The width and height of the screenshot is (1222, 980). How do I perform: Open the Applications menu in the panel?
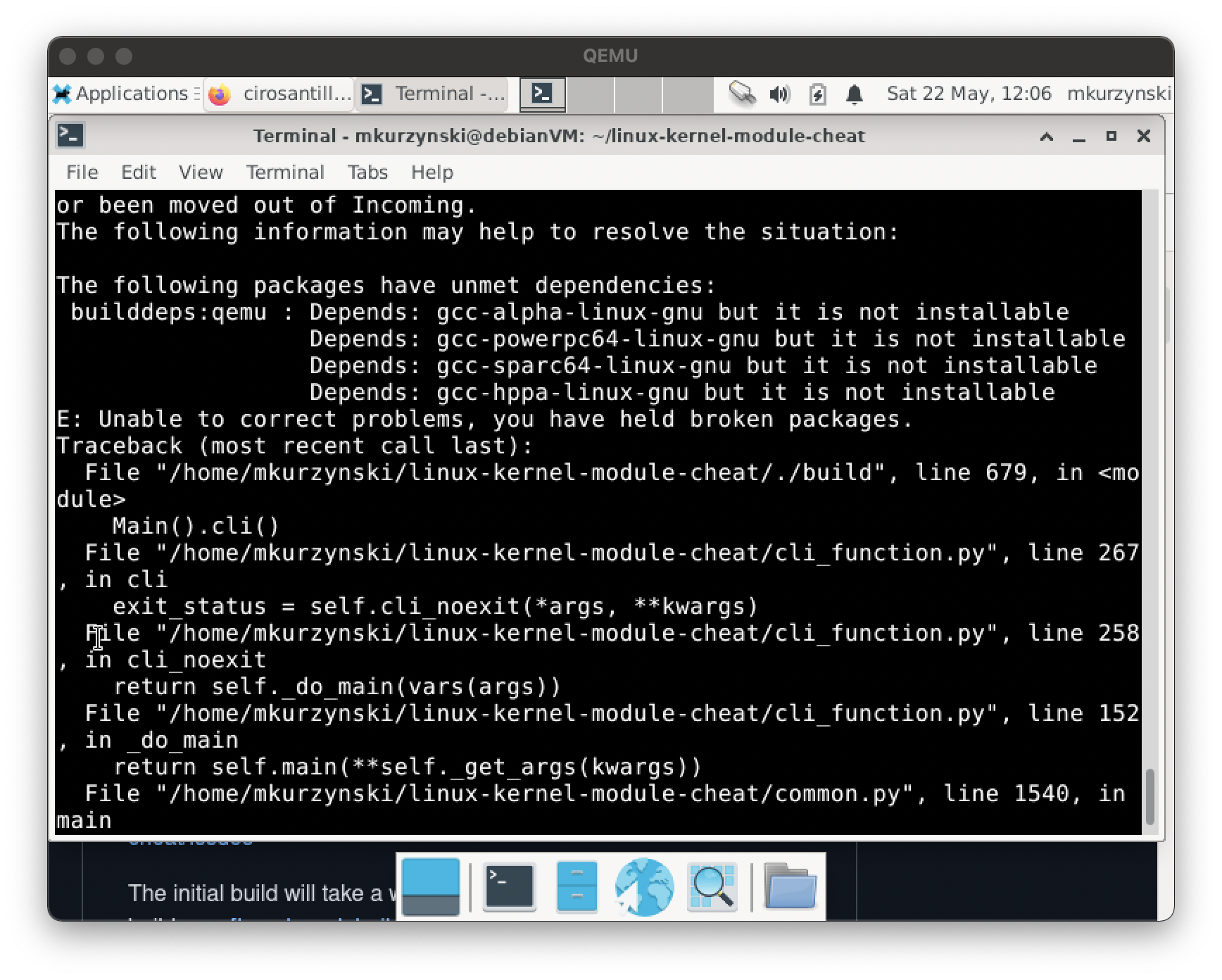pos(127,94)
